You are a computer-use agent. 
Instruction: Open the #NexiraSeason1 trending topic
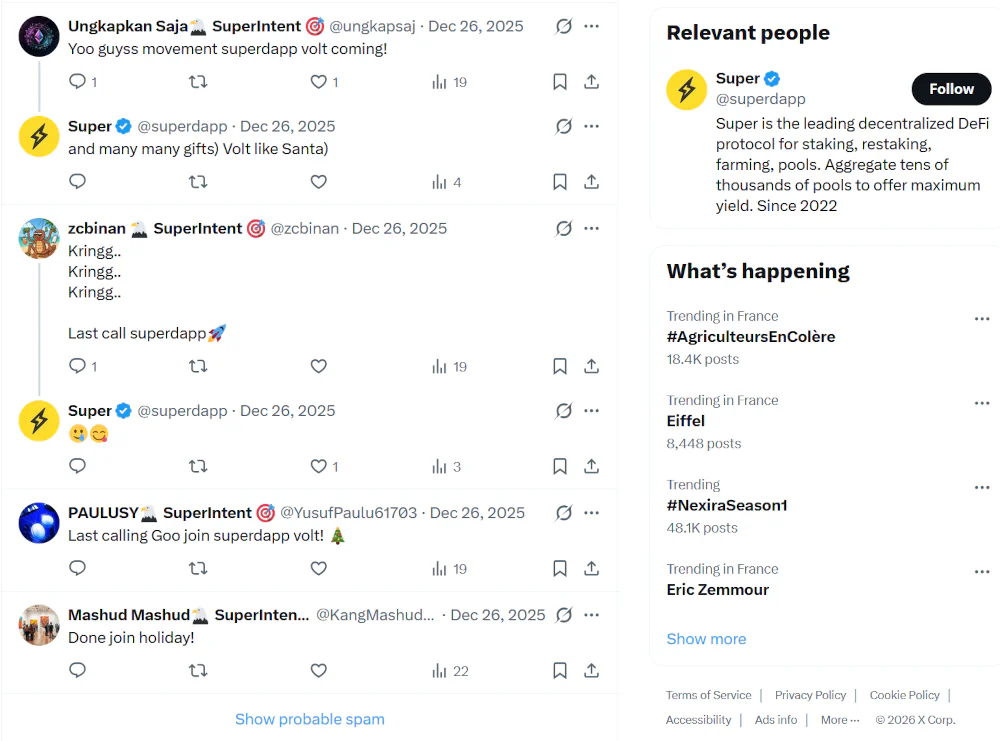[x=727, y=505]
